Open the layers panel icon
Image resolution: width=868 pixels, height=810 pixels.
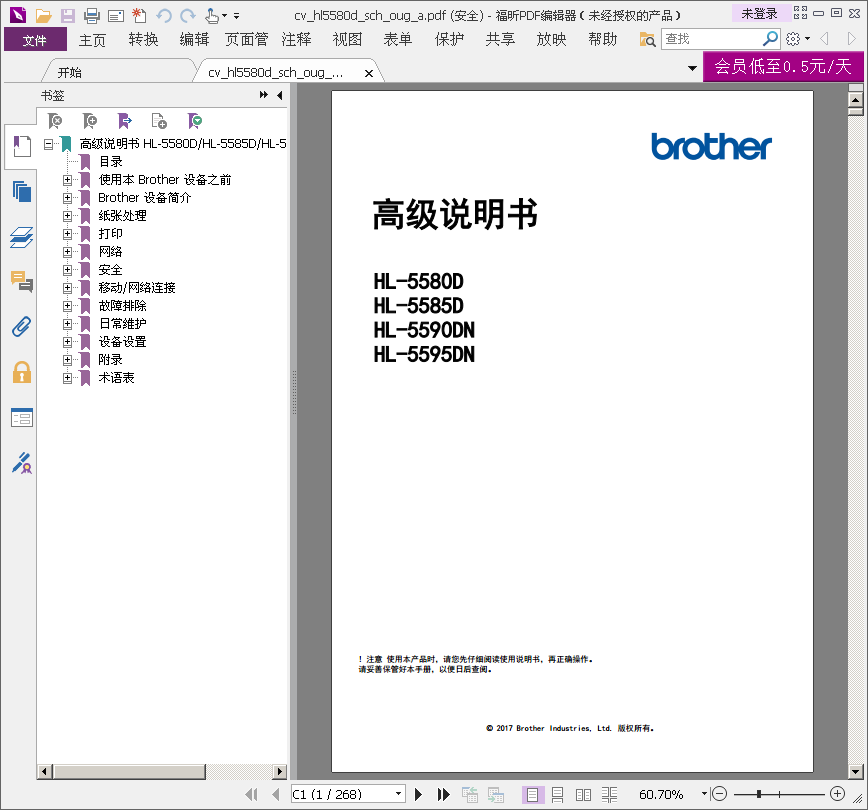point(22,237)
